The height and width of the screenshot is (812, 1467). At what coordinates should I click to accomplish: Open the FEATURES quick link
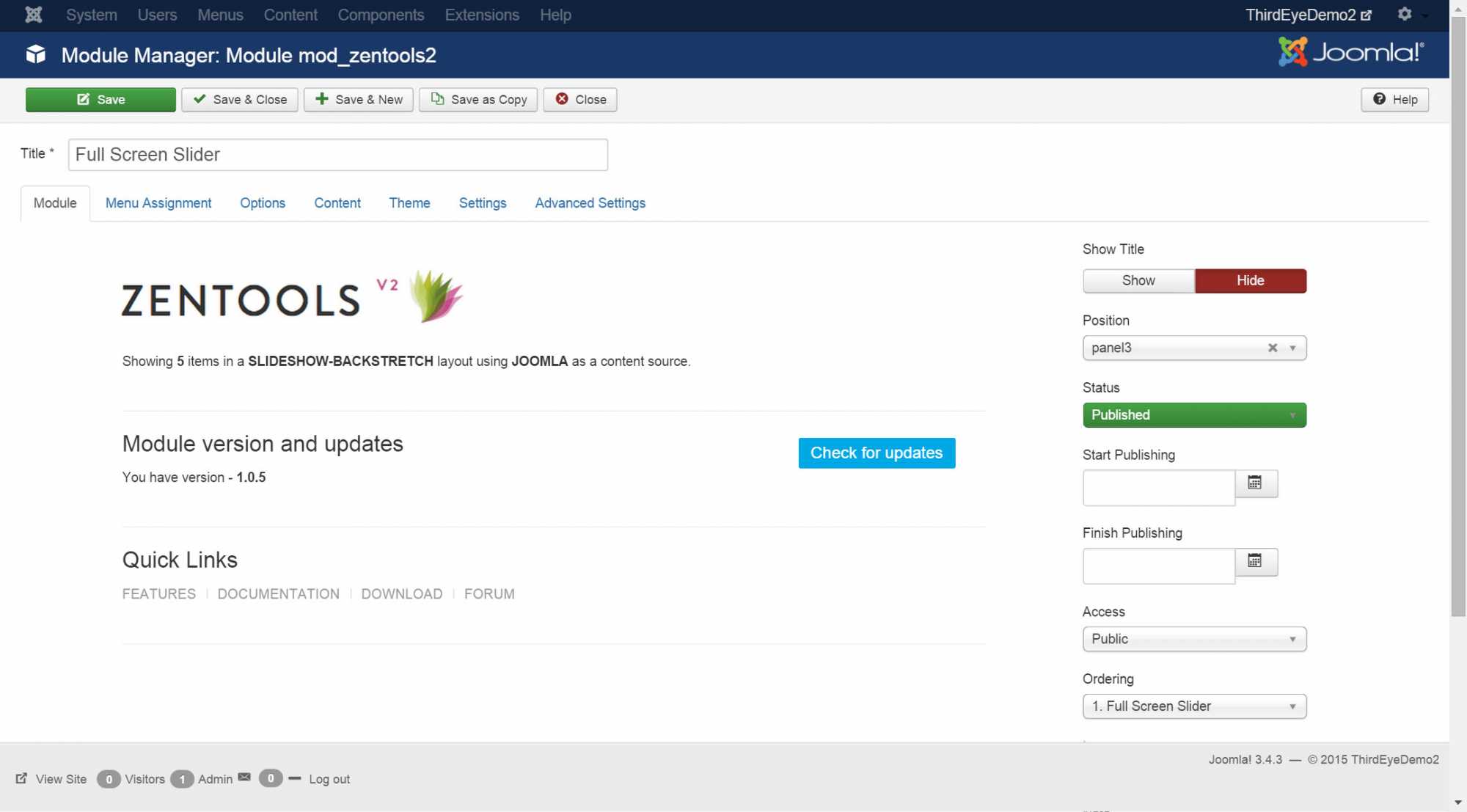159,594
